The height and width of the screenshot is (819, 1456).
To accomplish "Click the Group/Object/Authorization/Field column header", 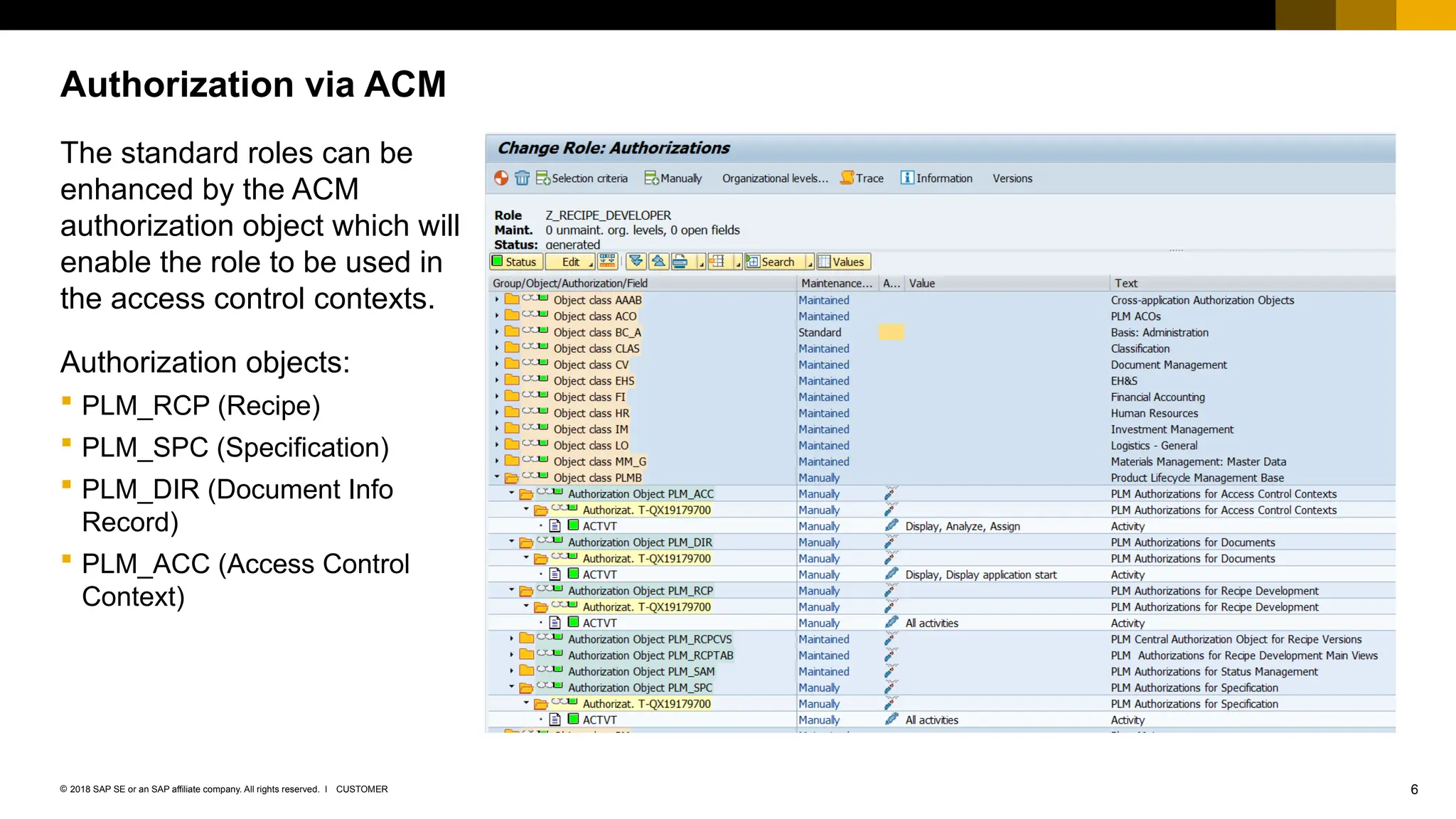I will [642, 283].
